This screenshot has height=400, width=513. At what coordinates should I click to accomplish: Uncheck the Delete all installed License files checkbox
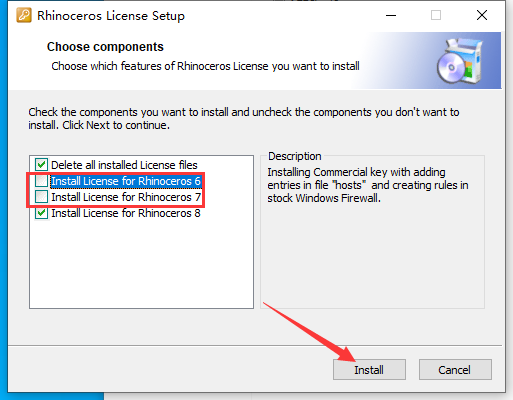click(41, 165)
